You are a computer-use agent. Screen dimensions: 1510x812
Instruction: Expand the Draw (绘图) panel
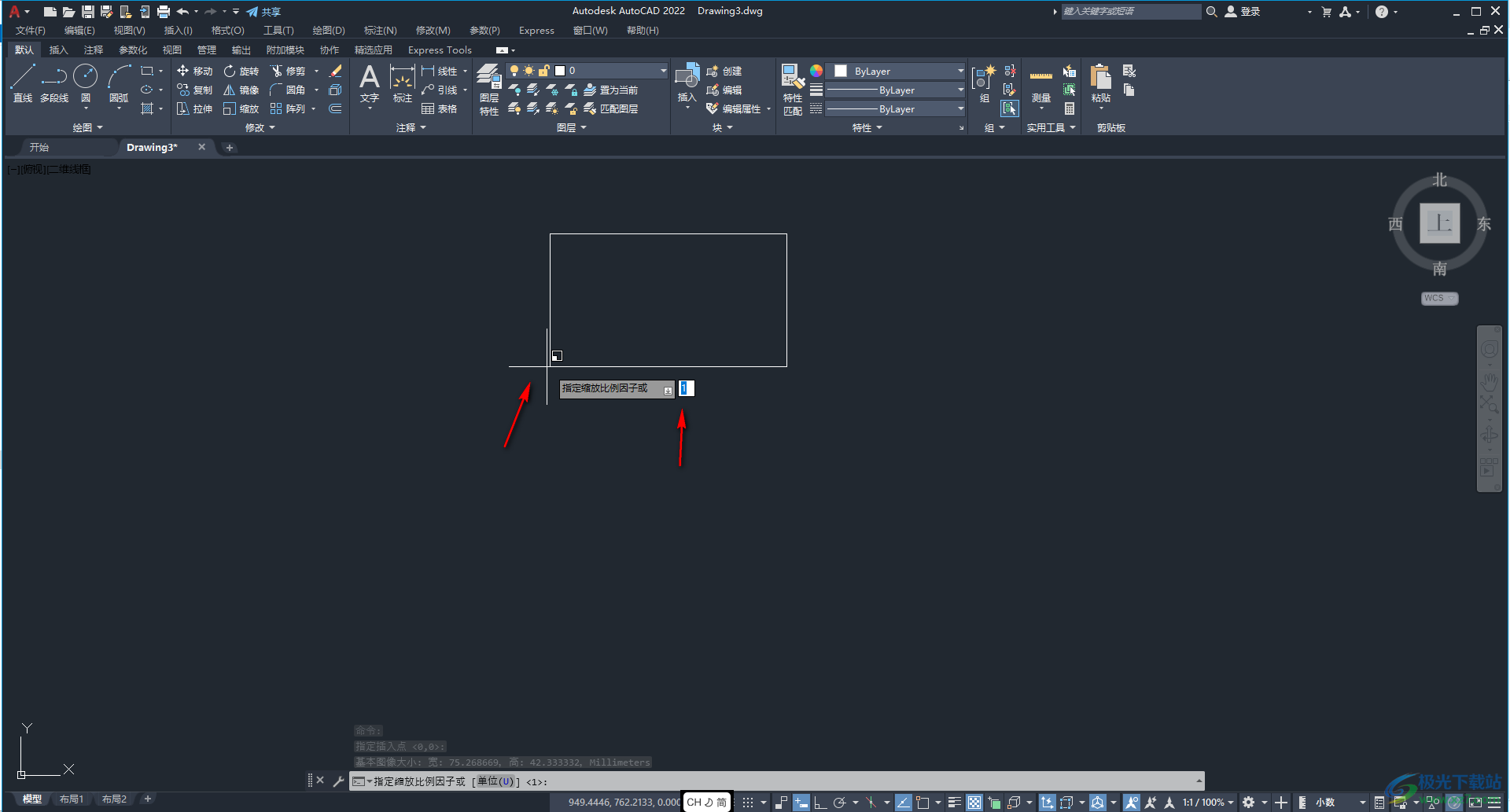(x=87, y=127)
